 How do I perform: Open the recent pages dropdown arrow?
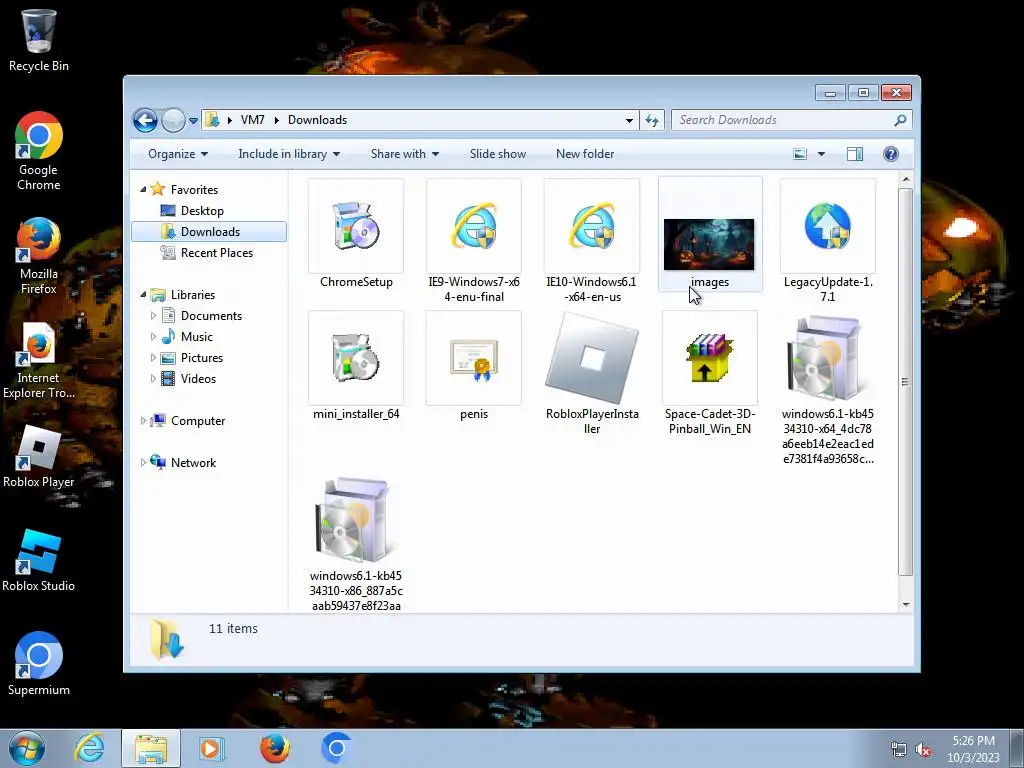pos(193,121)
